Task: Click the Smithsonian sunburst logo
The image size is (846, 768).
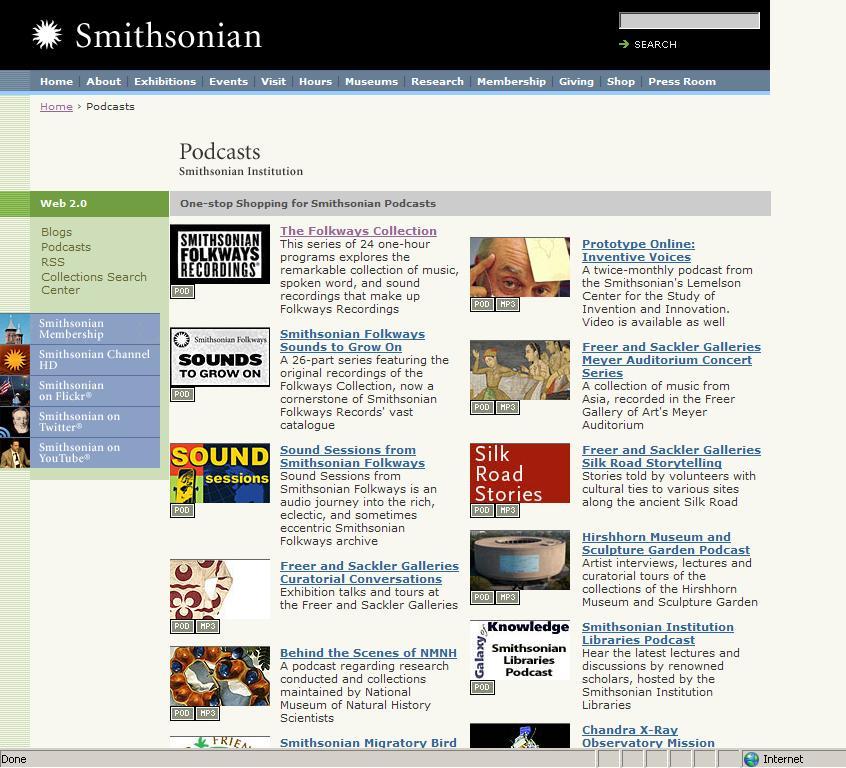Action: 47,35
